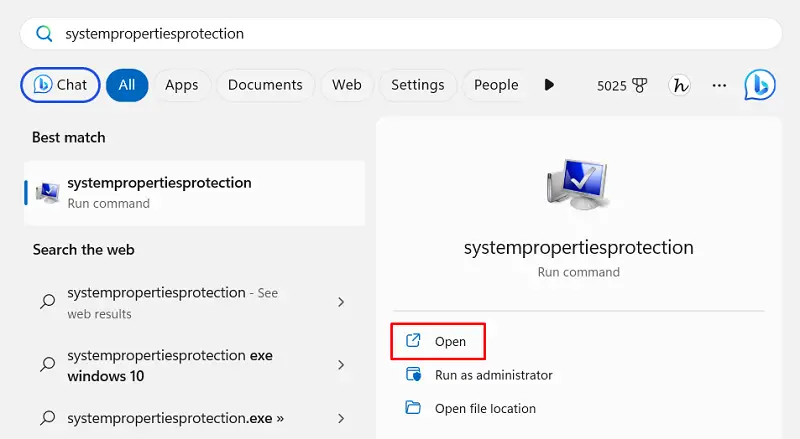This screenshot has width=800, height=439.
Task: Expand the 'systempropertiesprotection.exe' suggestion arrow
Action: 341,418
